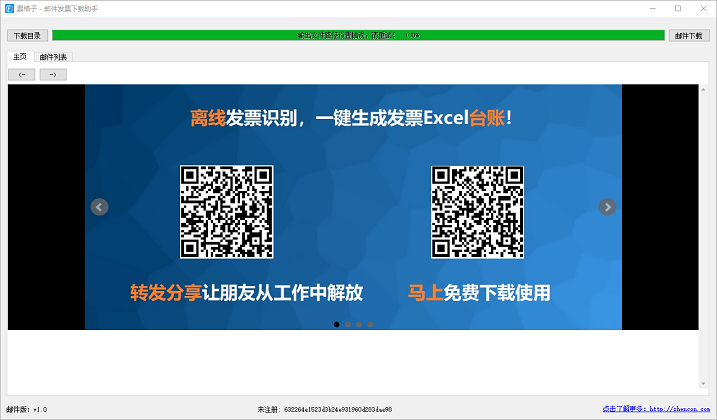
Task: Click the 邮件下载 button
Action: point(689,36)
